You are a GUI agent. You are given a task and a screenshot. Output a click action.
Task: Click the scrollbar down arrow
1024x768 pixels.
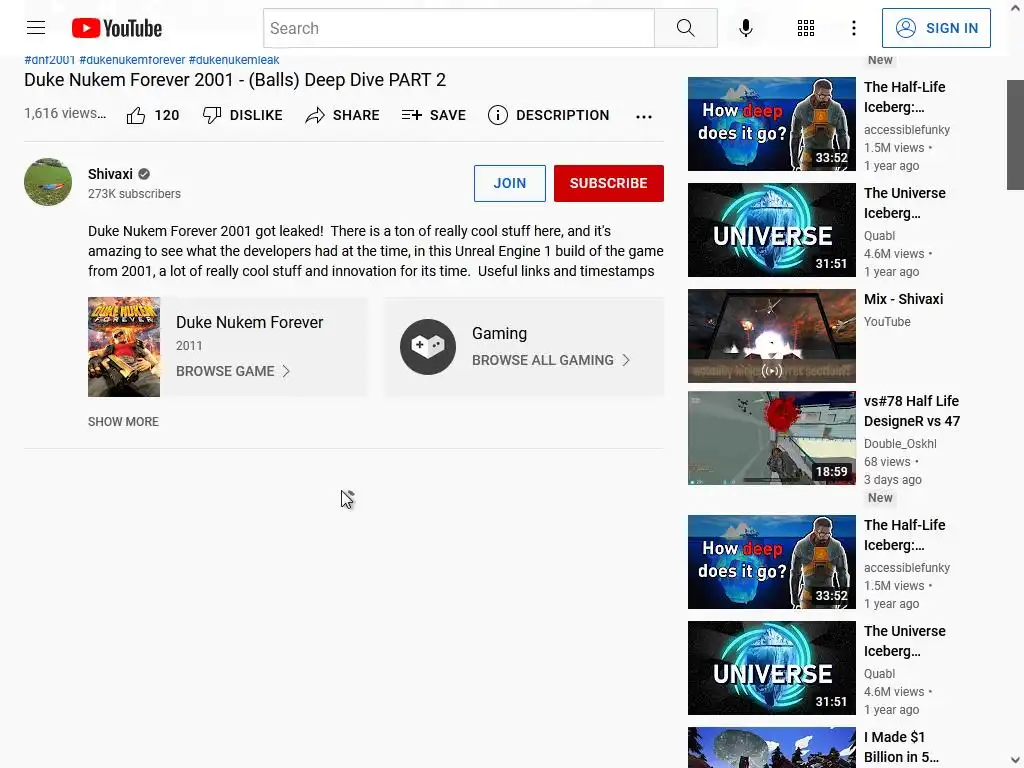pyautogui.click(x=1015, y=760)
